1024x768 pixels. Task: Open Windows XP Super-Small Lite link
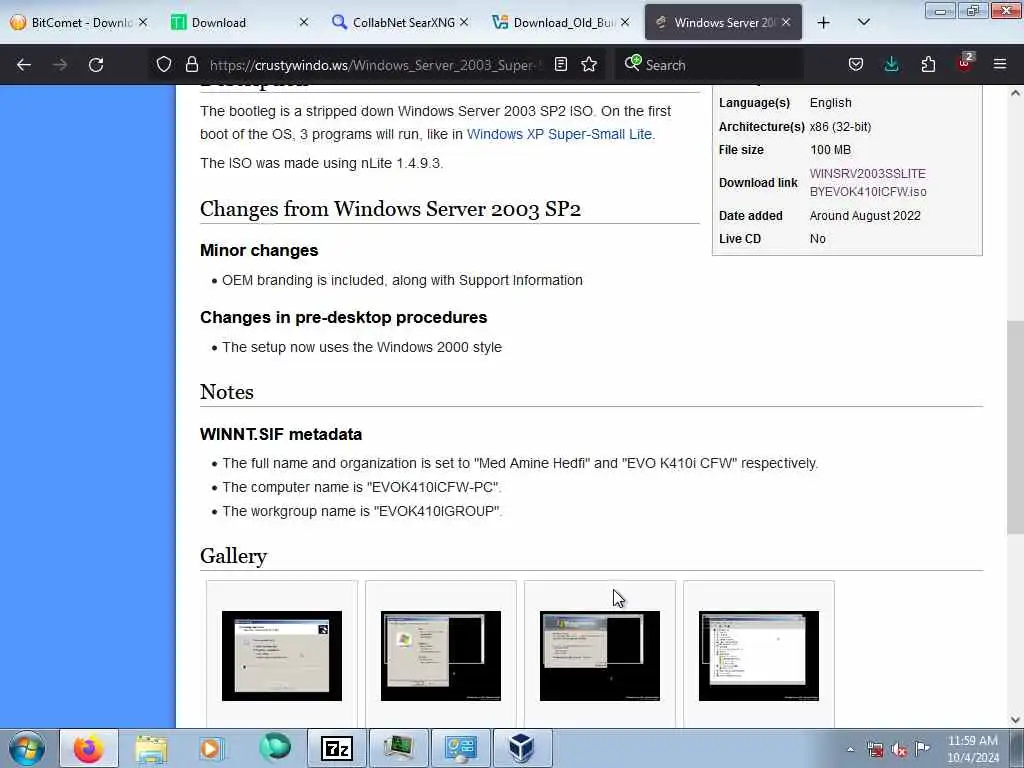(559, 135)
